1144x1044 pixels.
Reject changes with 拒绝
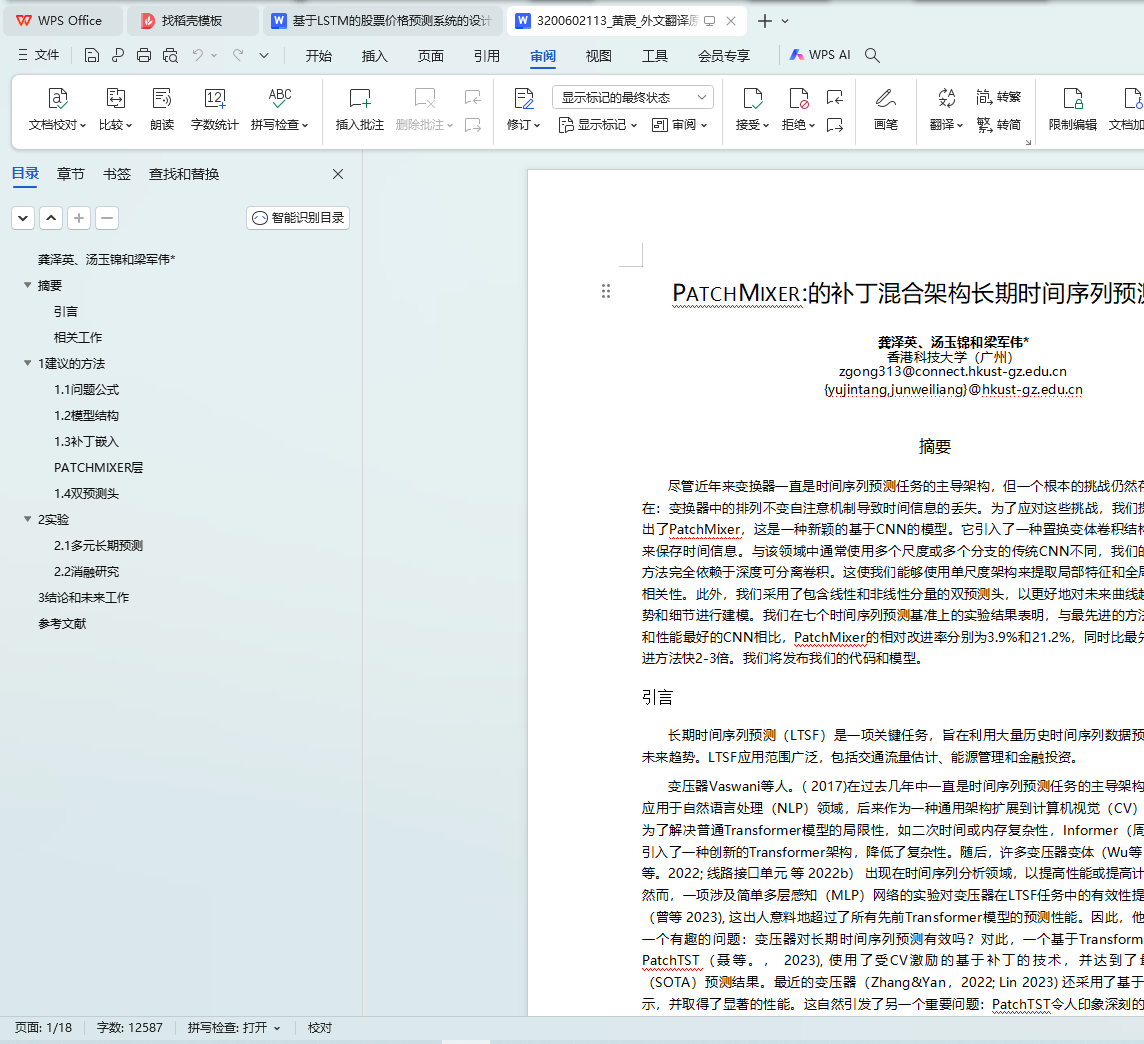click(x=798, y=109)
